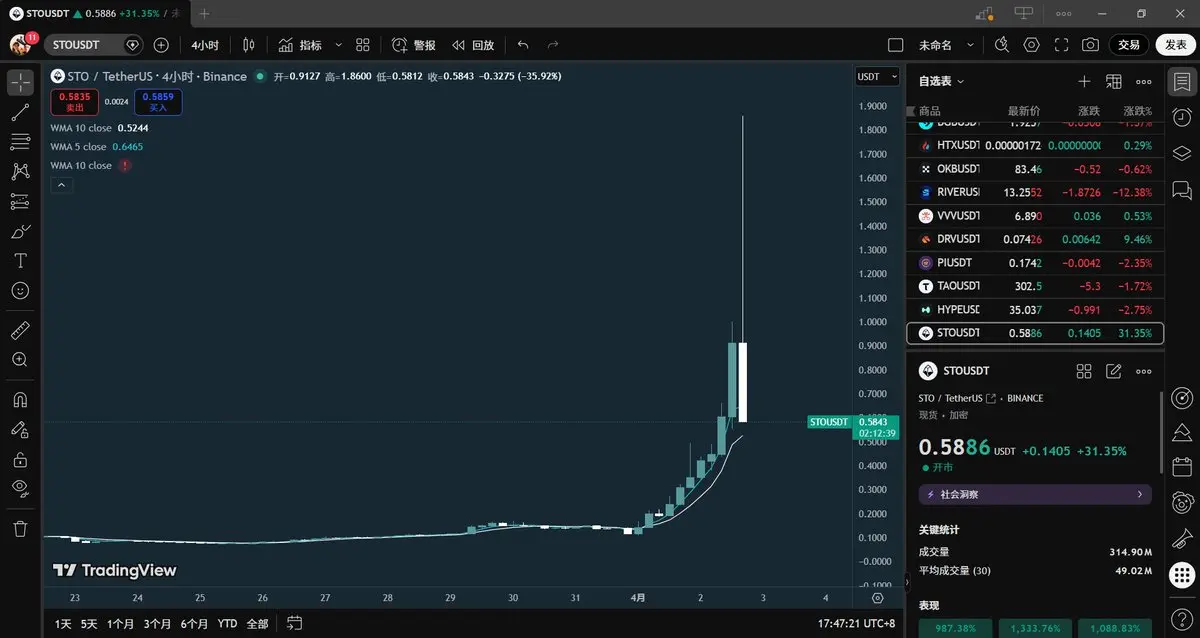This screenshot has height=638, width=1200.
Task: Take a chart snapshot with camera icon
Action: 1090,45
